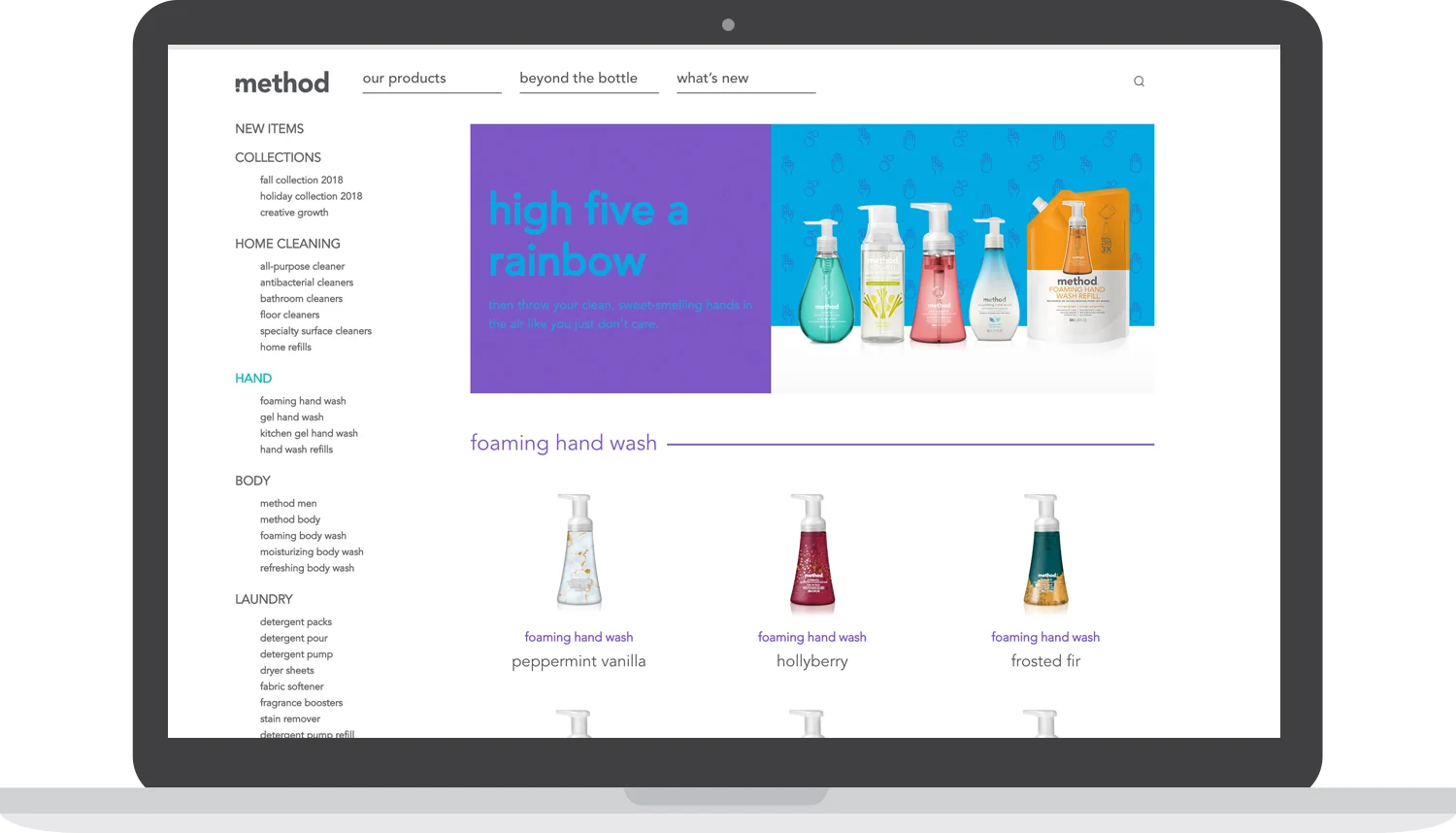
Task: Open kitchen gel hand wash
Action: 309,434
